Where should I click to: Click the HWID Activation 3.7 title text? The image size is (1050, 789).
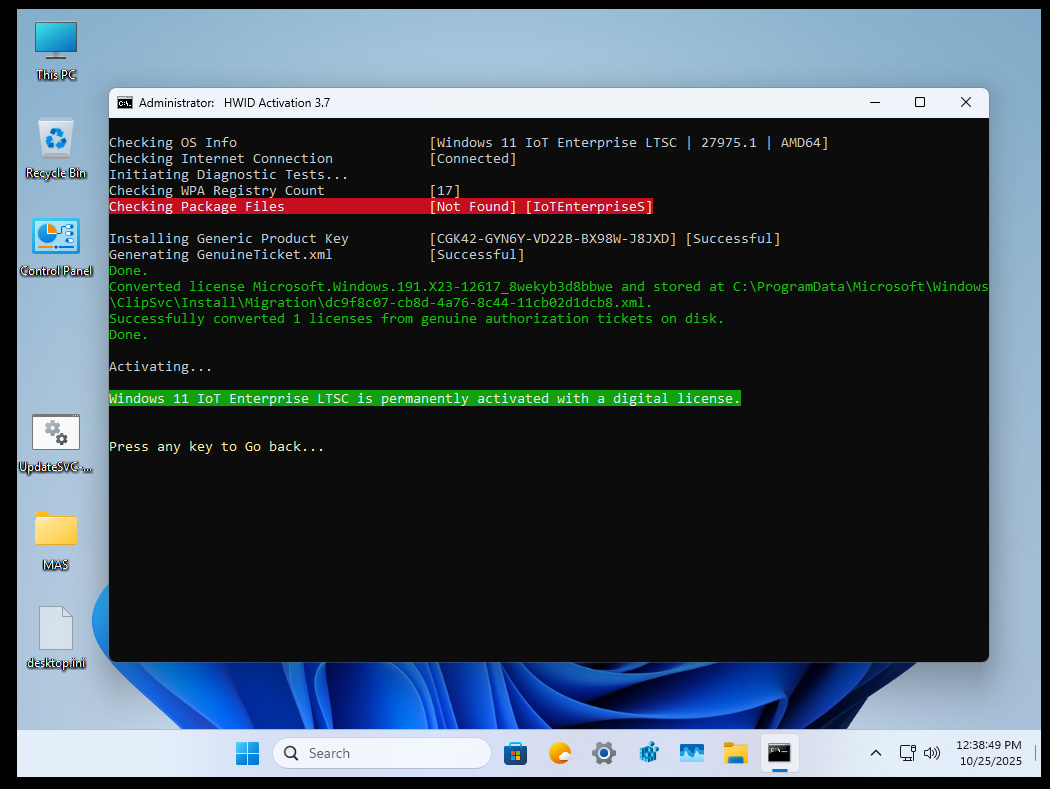(277, 102)
